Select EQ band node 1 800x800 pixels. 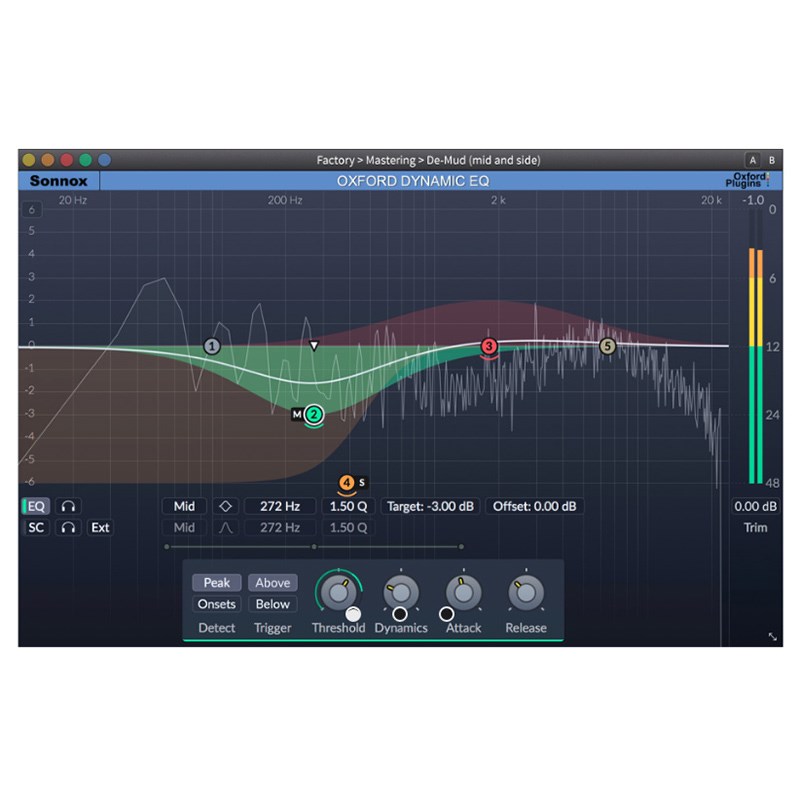[212, 346]
